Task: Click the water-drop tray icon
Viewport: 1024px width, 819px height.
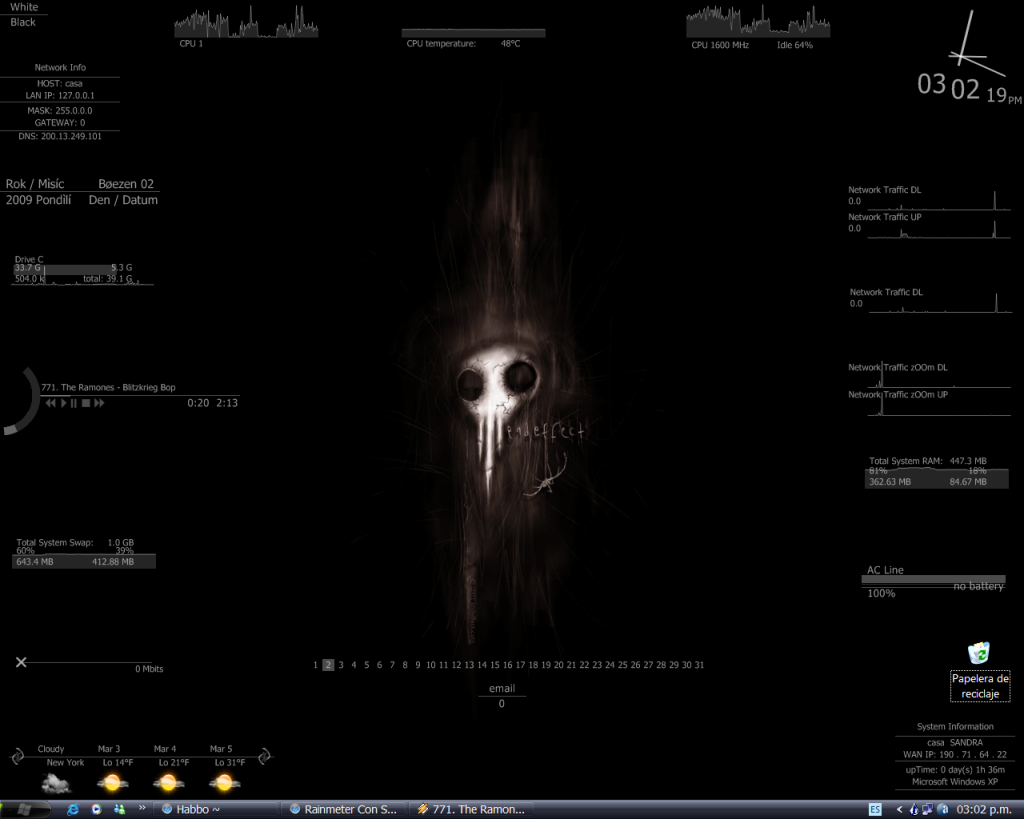Action: pyautogui.click(x=914, y=809)
